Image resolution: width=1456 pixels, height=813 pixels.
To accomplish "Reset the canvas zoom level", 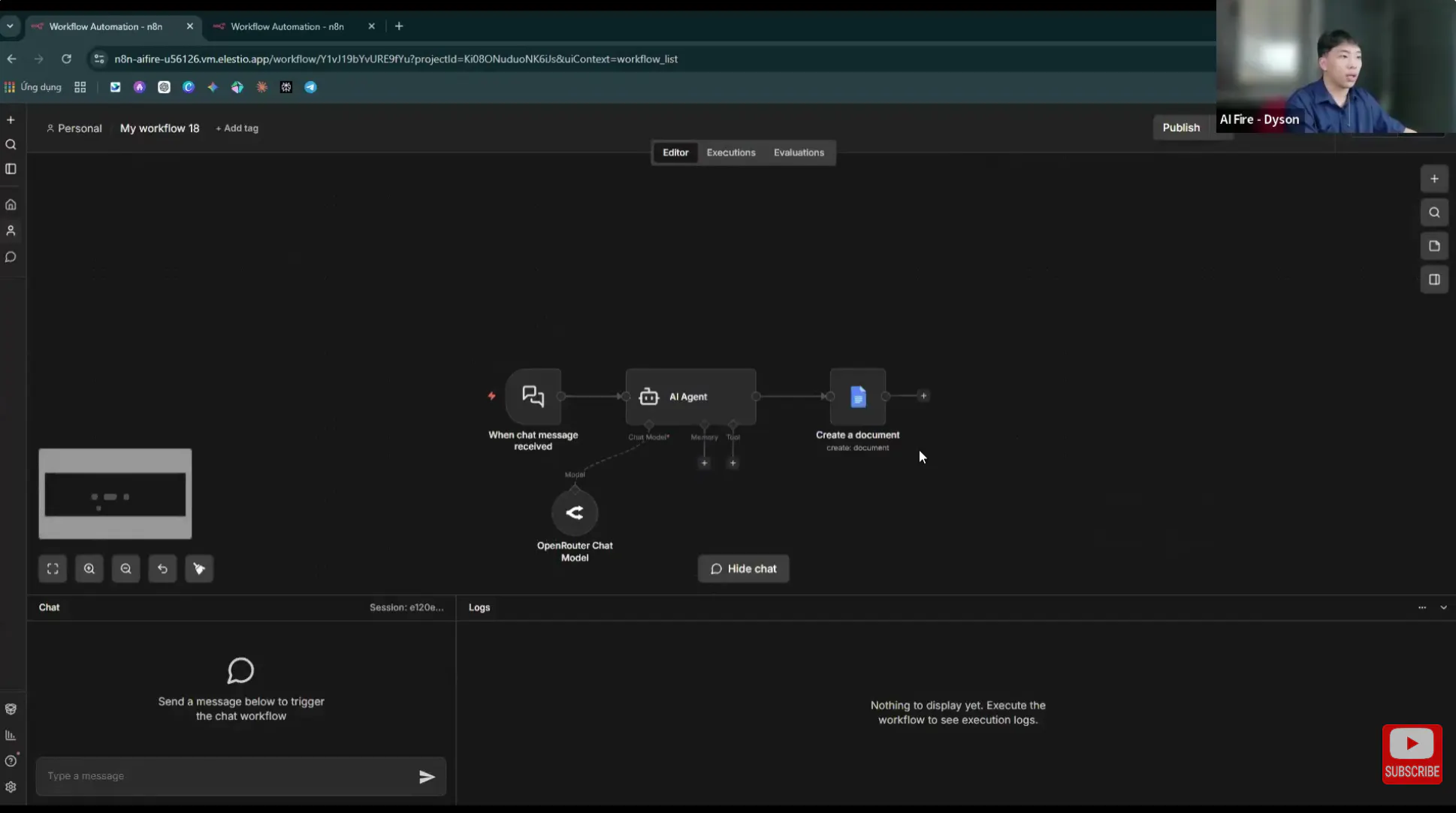I will pos(162,569).
